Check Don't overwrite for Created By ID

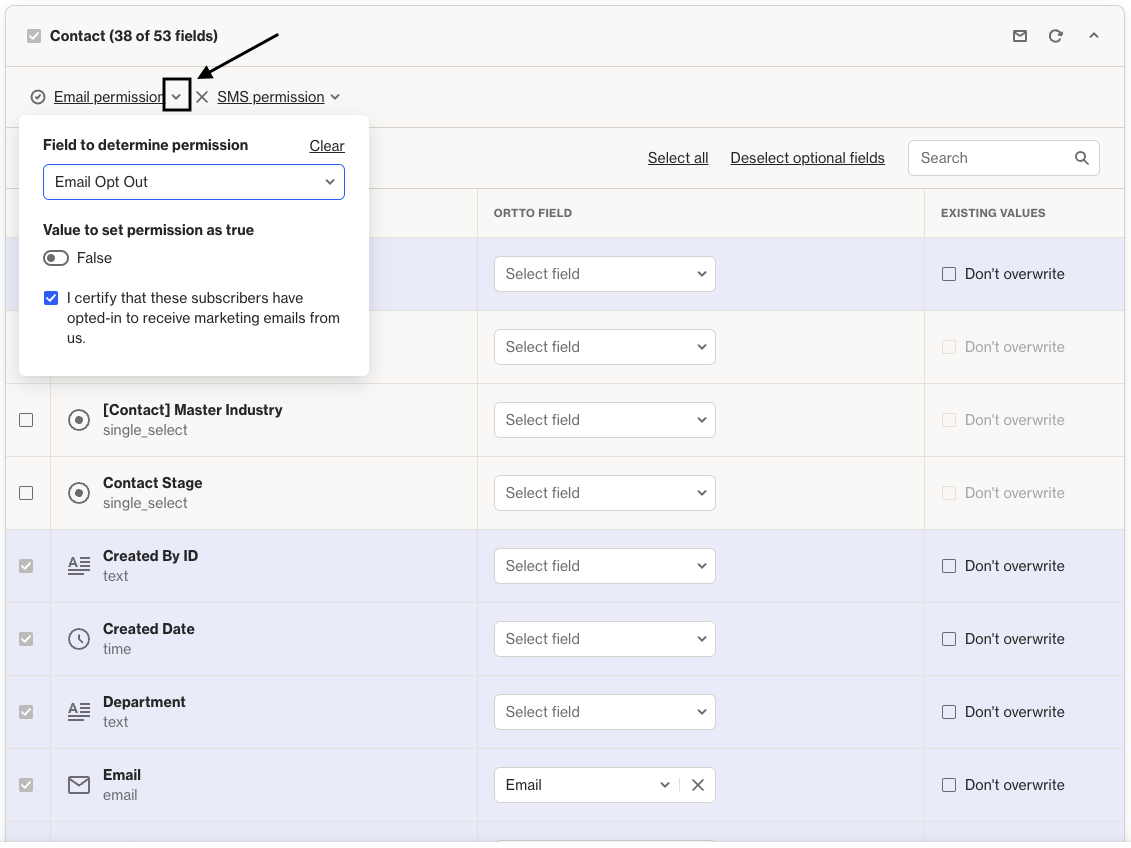pyautogui.click(x=949, y=566)
